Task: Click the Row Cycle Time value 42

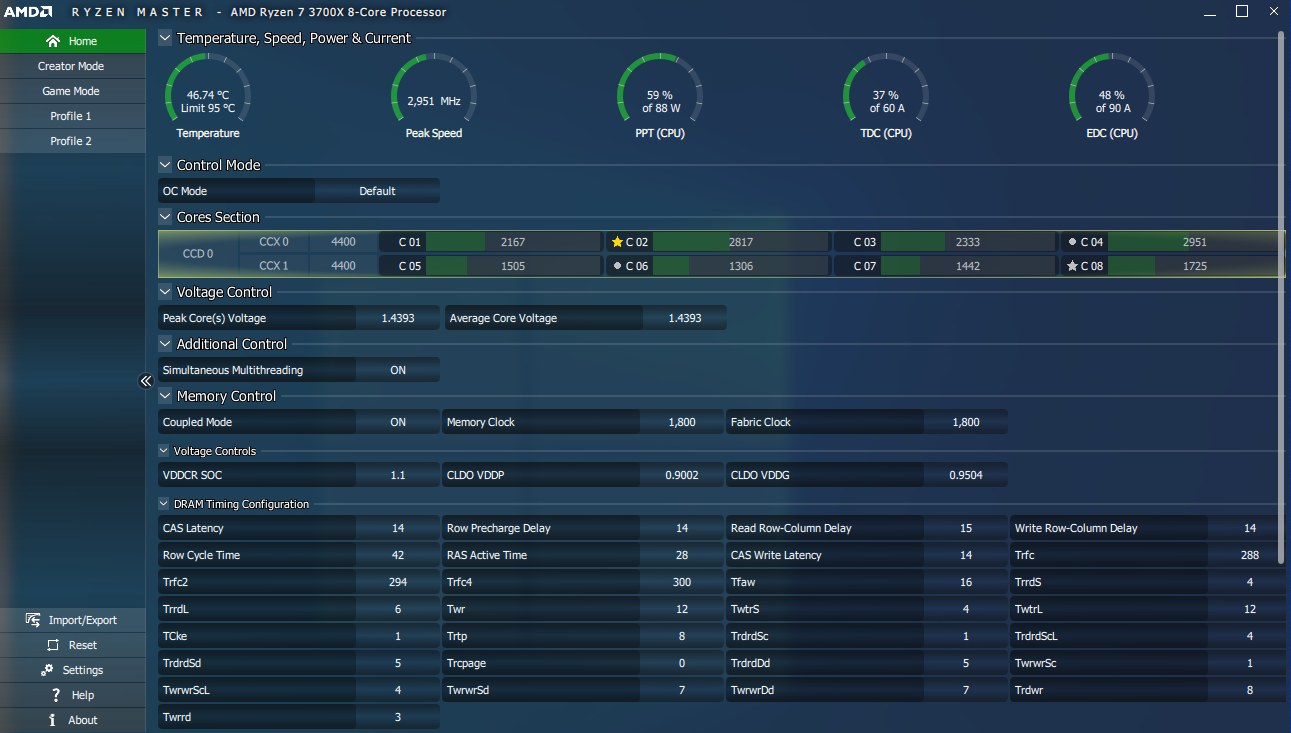Action: [398, 555]
